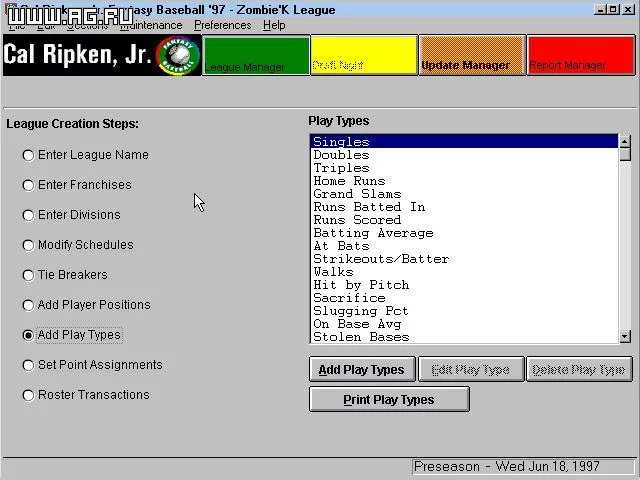Click the Add Play Types button
This screenshot has width=640, height=480.
coord(362,369)
